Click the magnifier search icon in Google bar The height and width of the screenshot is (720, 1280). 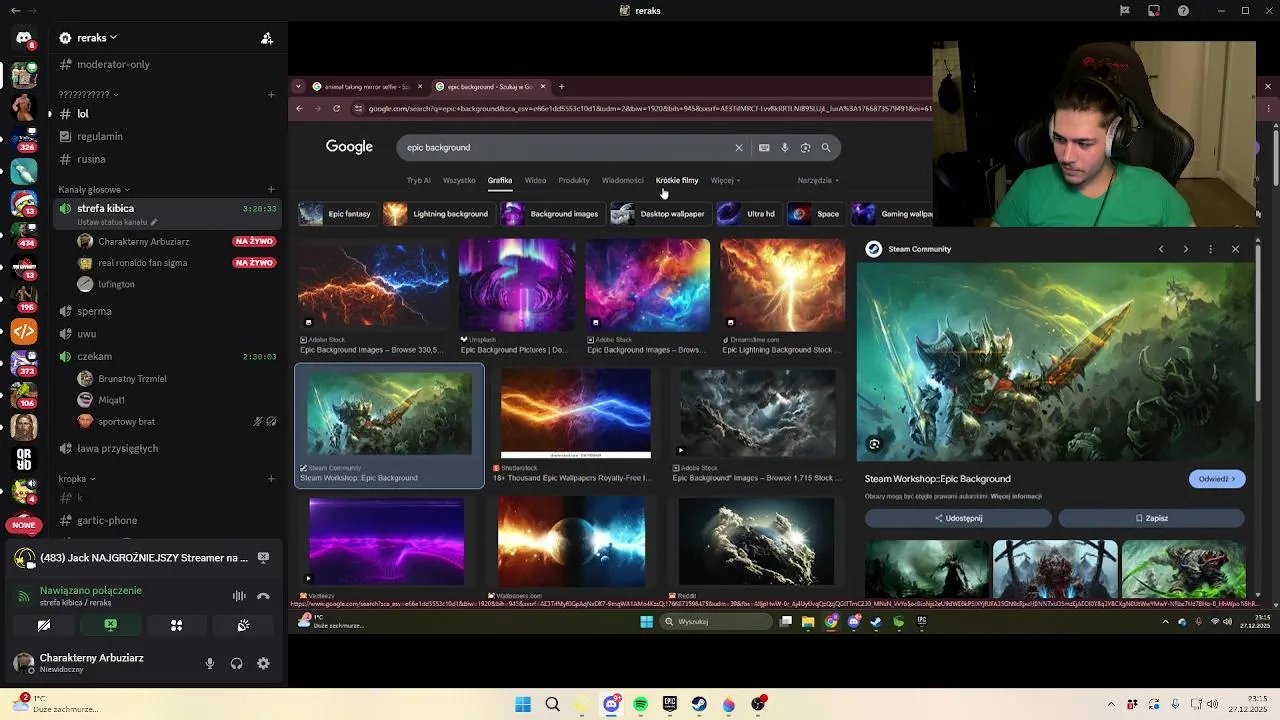(826, 148)
